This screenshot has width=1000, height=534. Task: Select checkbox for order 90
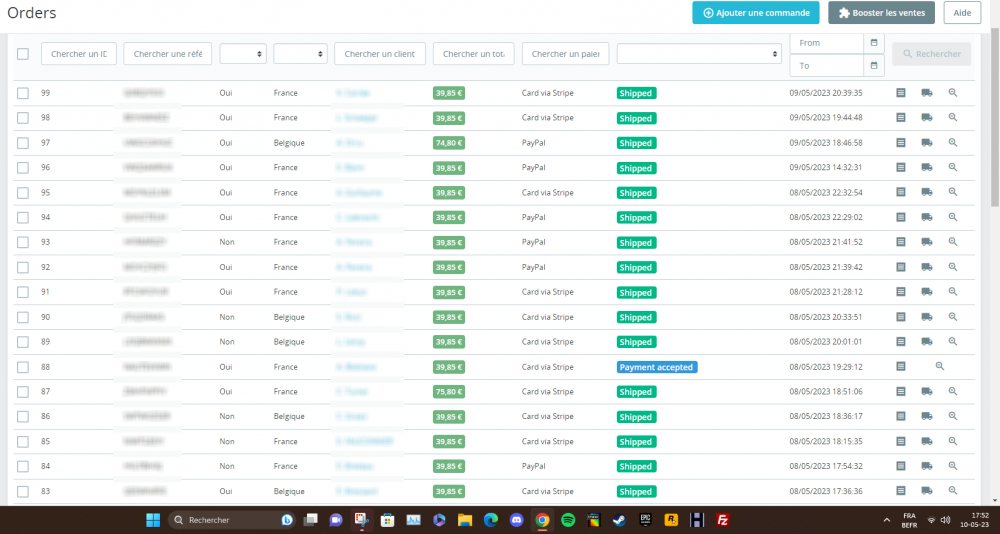23,317
